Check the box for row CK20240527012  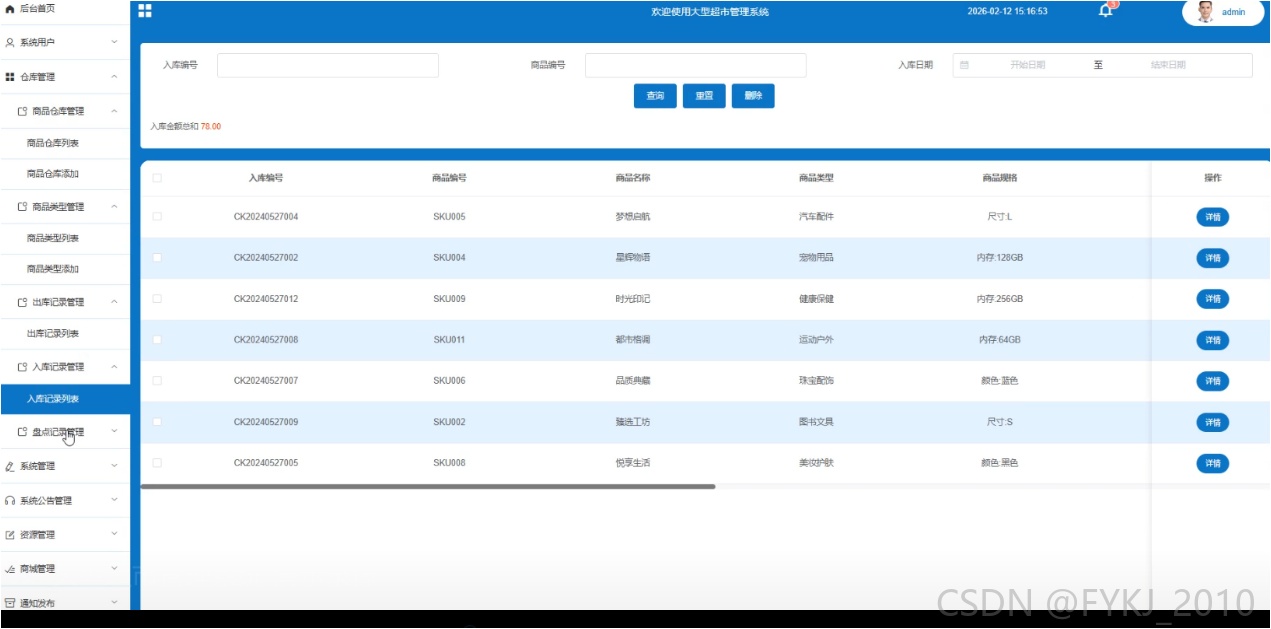tap(157, 299)
